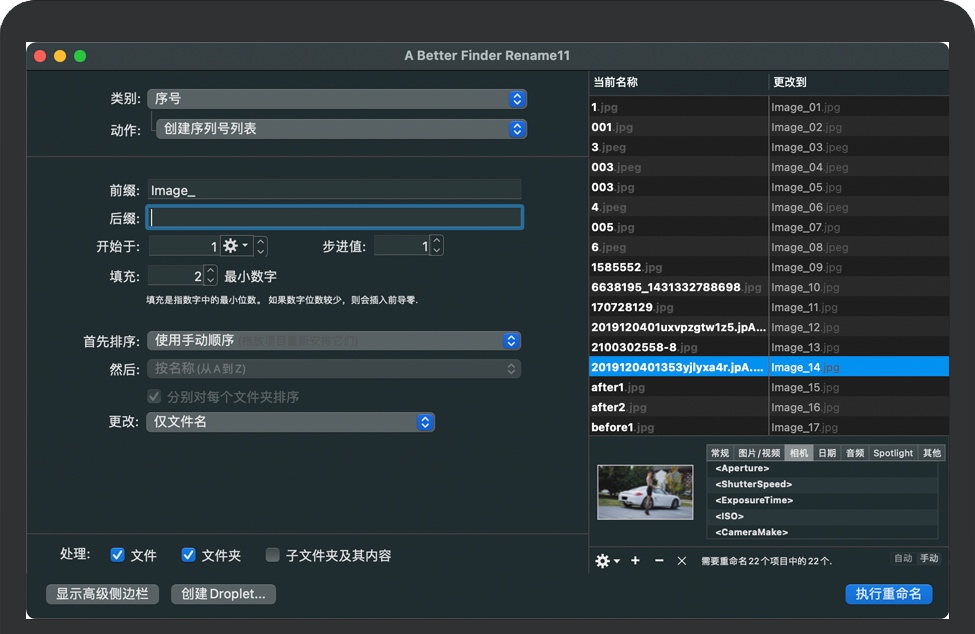This screenshot has height=634, width=975.
Task: Click the 步进值 stepper arrows
Action: coord(436,246)
